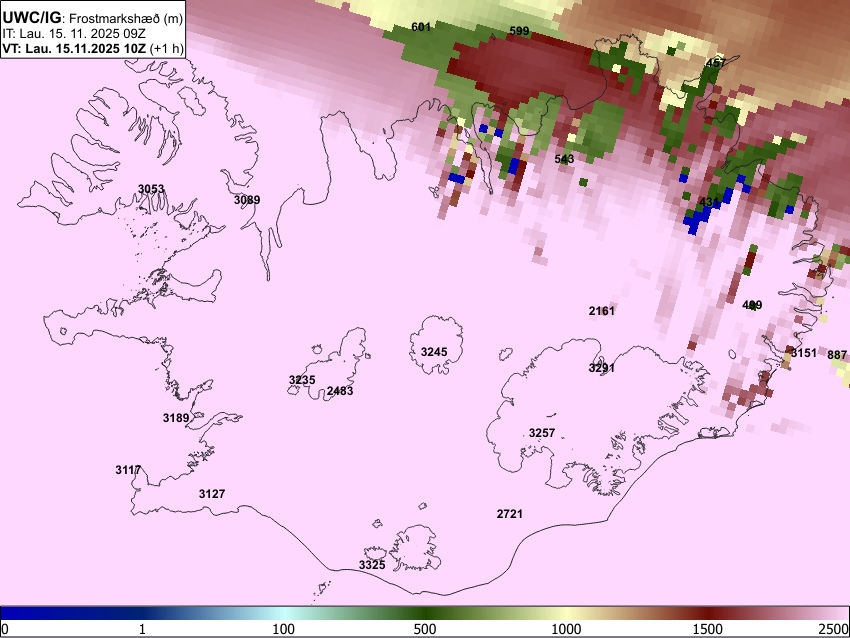Click the map value 887
Image resolution: width=850 pixels, height=638 pixels.
837,355
